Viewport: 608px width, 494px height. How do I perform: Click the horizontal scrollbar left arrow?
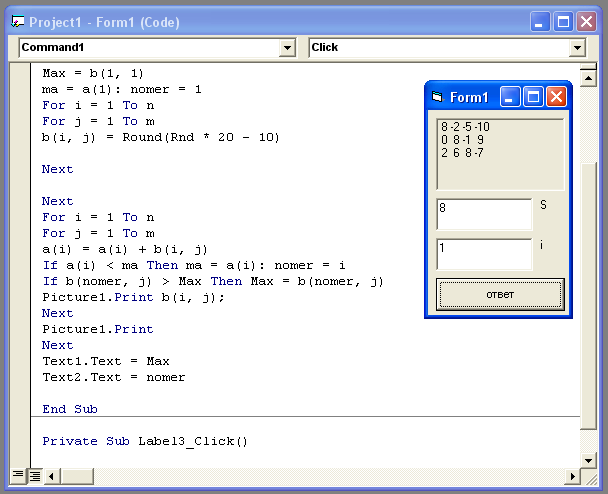click(x=52, y=476)
